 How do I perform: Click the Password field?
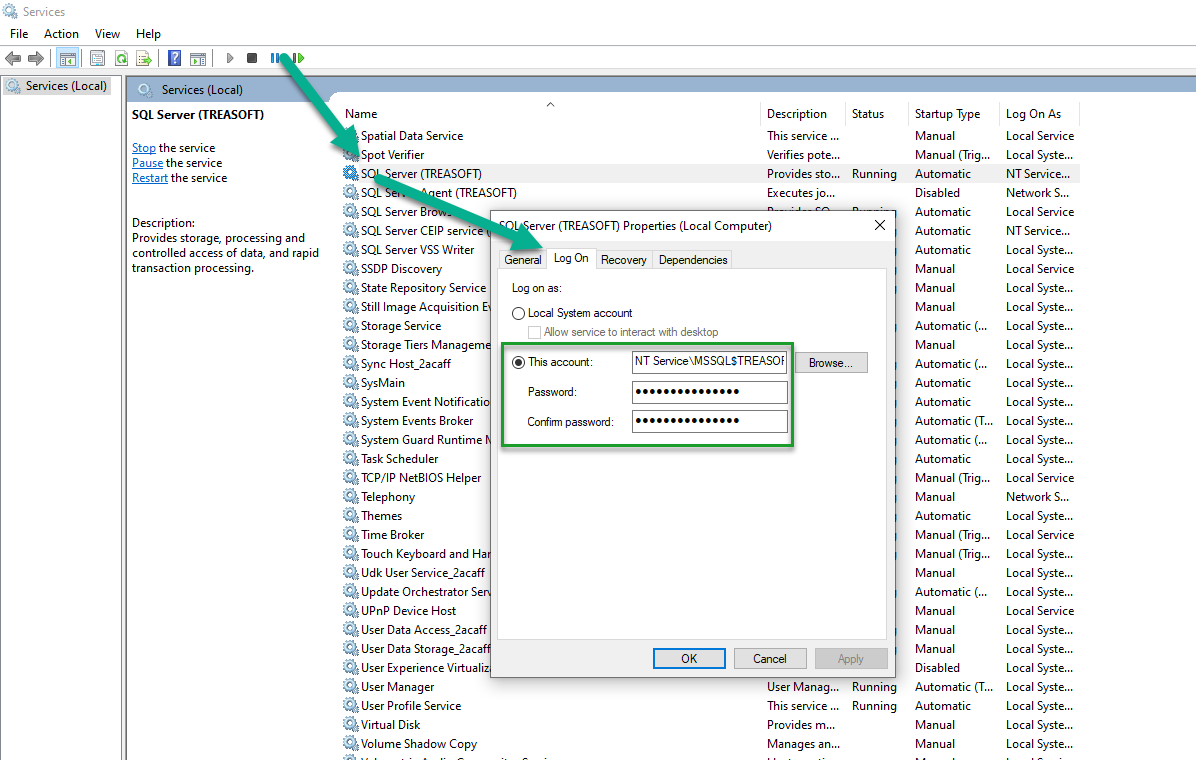tap(709, 392)
